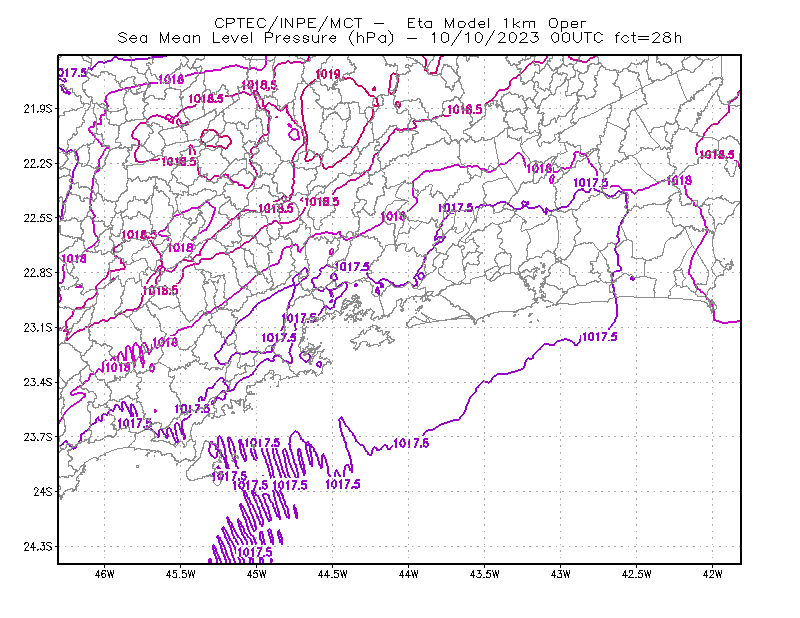
Task: Select the 24.3S latitude axis label
Action: [38, 546]
